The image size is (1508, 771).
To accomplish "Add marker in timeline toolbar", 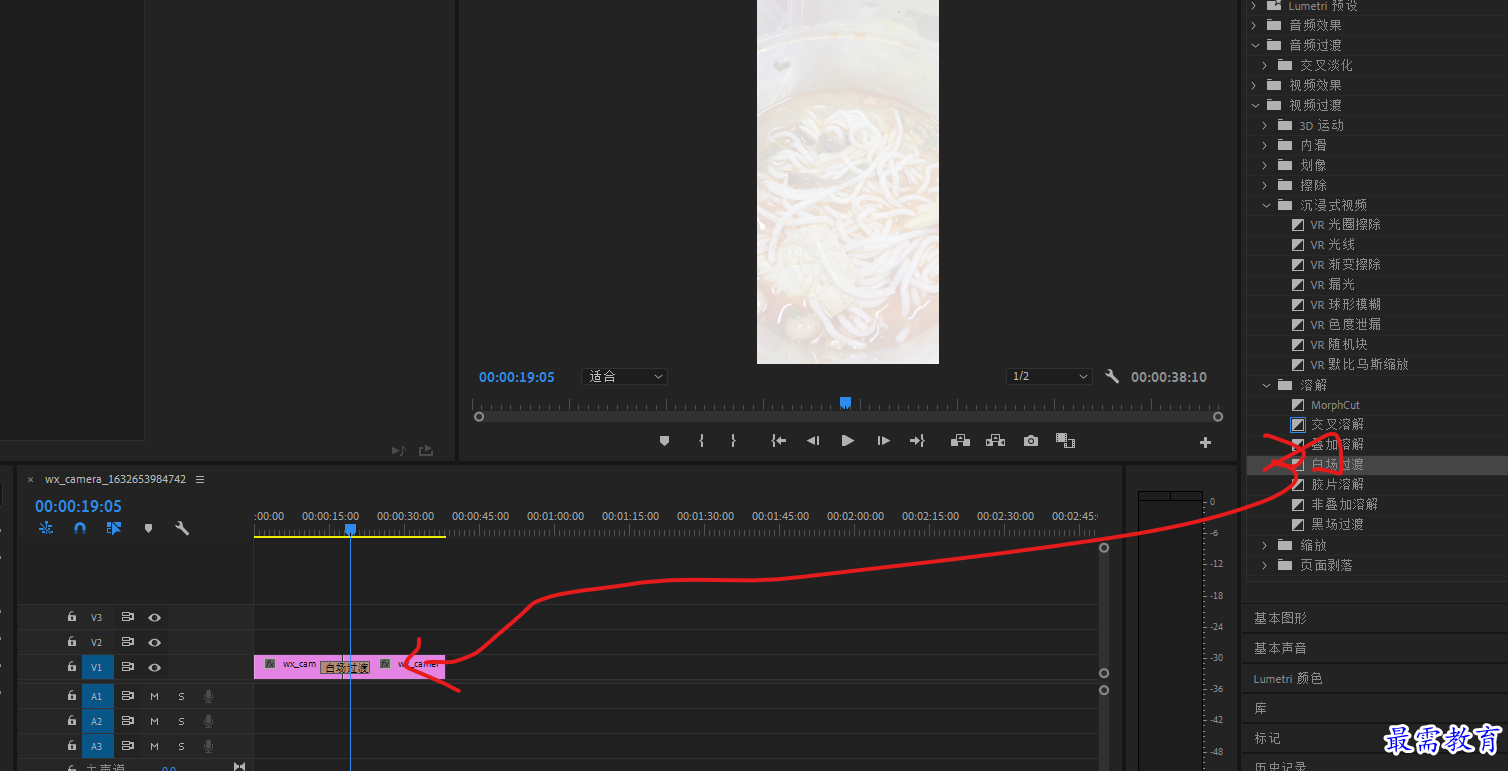I will tap(148, 528).
